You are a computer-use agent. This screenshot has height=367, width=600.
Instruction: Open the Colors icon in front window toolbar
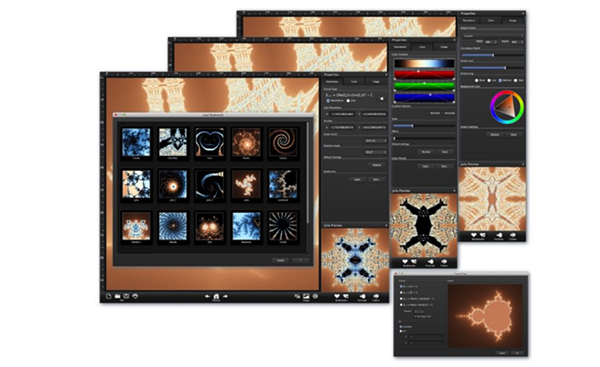pyautogui.click(x=376, y=296)
